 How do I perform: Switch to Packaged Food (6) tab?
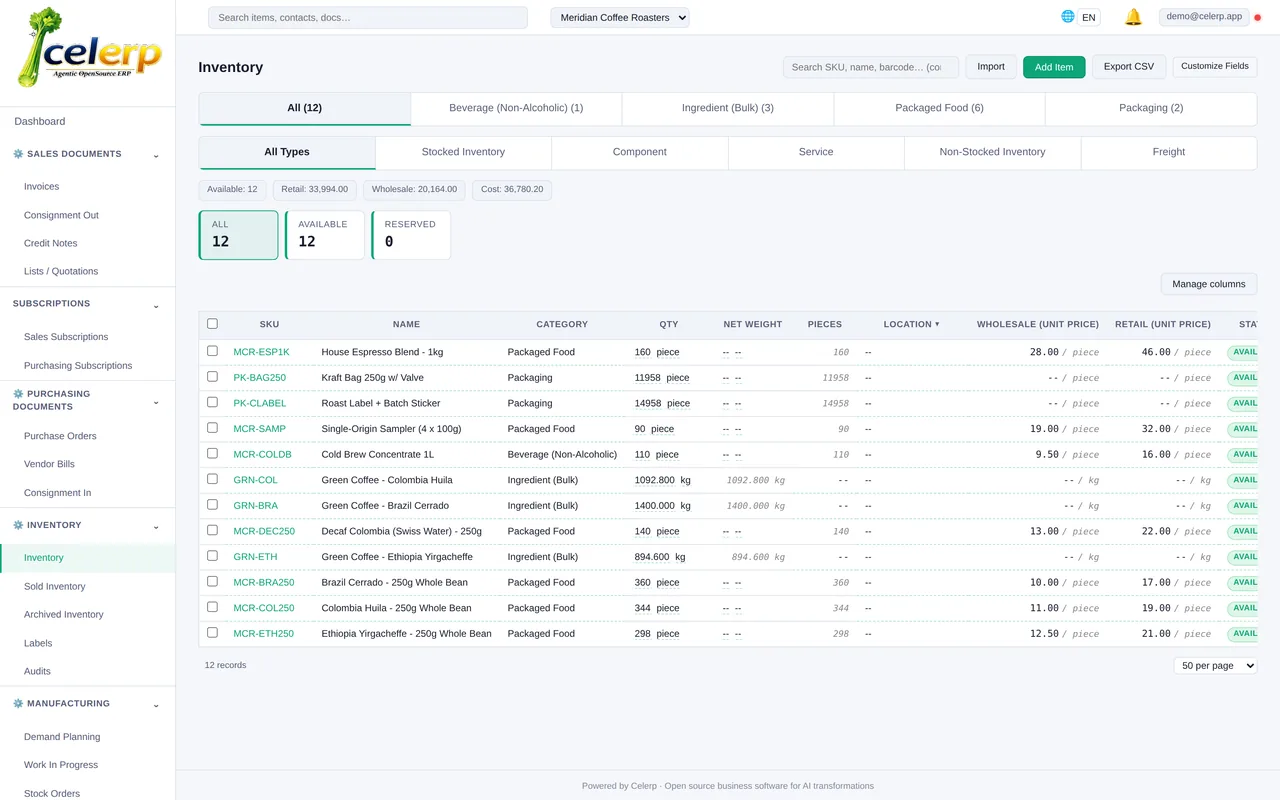[x=939, y=108]
